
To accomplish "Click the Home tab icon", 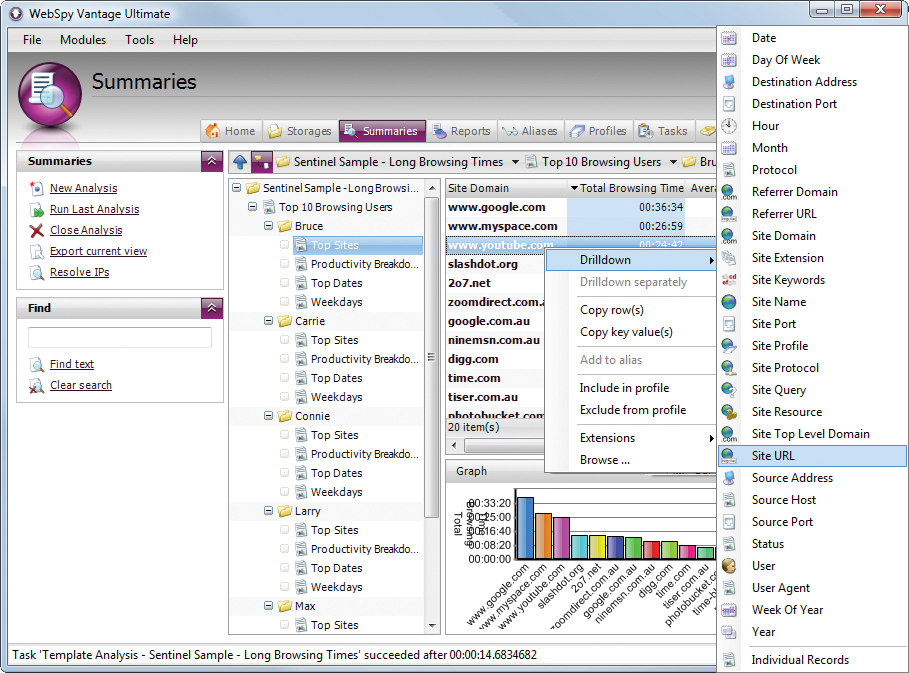I will coord(213,131).
